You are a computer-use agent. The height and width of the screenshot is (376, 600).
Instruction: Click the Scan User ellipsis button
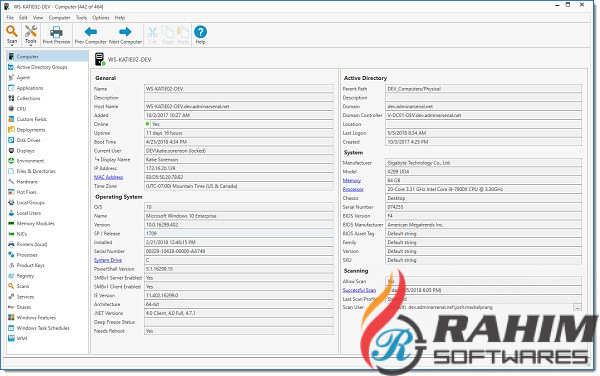577,307
